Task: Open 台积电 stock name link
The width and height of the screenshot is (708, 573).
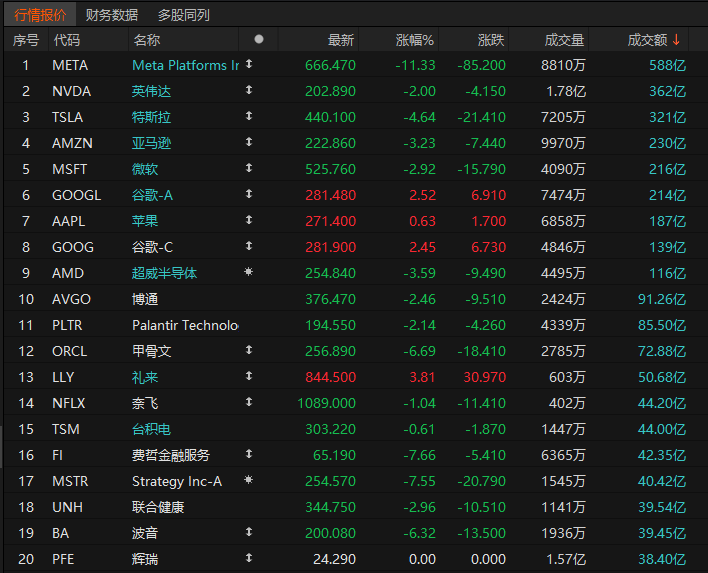Action: click(151, 429)
